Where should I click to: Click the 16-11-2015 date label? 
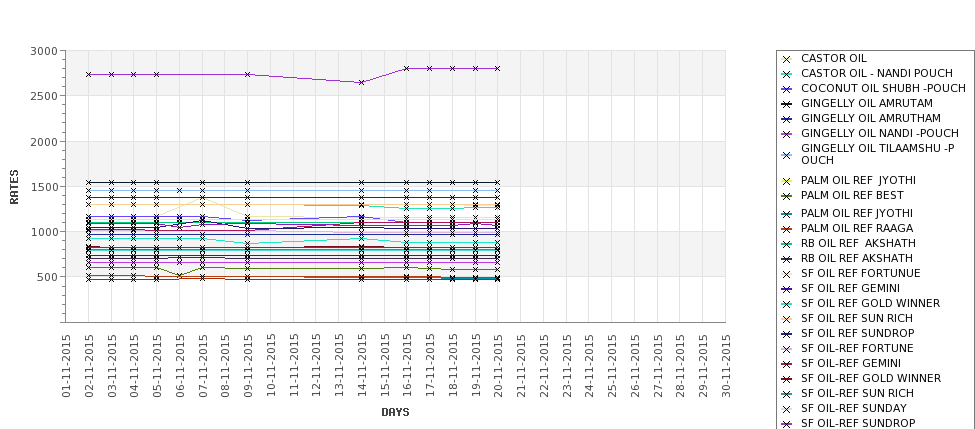pos(407,366)
